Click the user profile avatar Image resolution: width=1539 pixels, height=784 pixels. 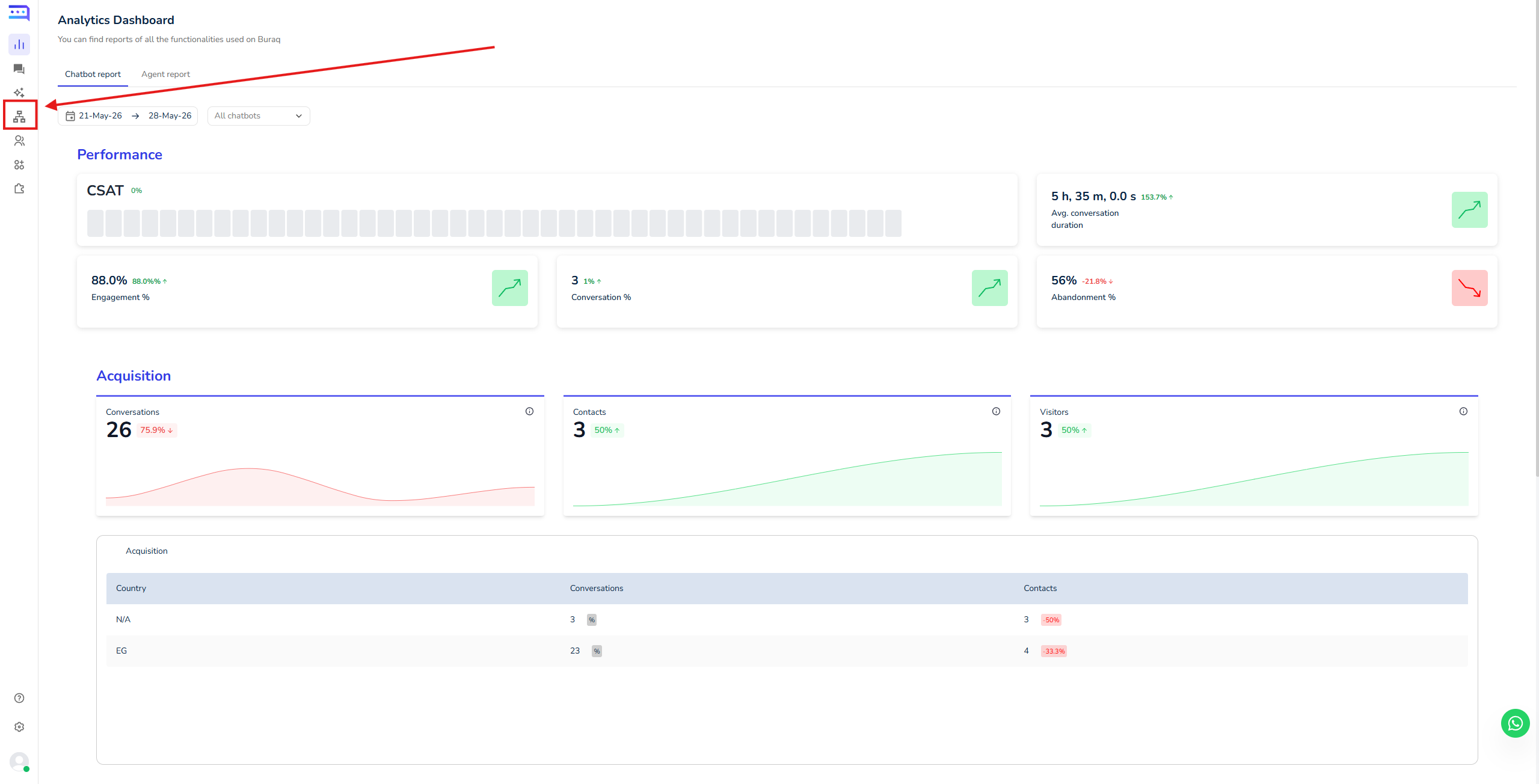coord(19,762)
